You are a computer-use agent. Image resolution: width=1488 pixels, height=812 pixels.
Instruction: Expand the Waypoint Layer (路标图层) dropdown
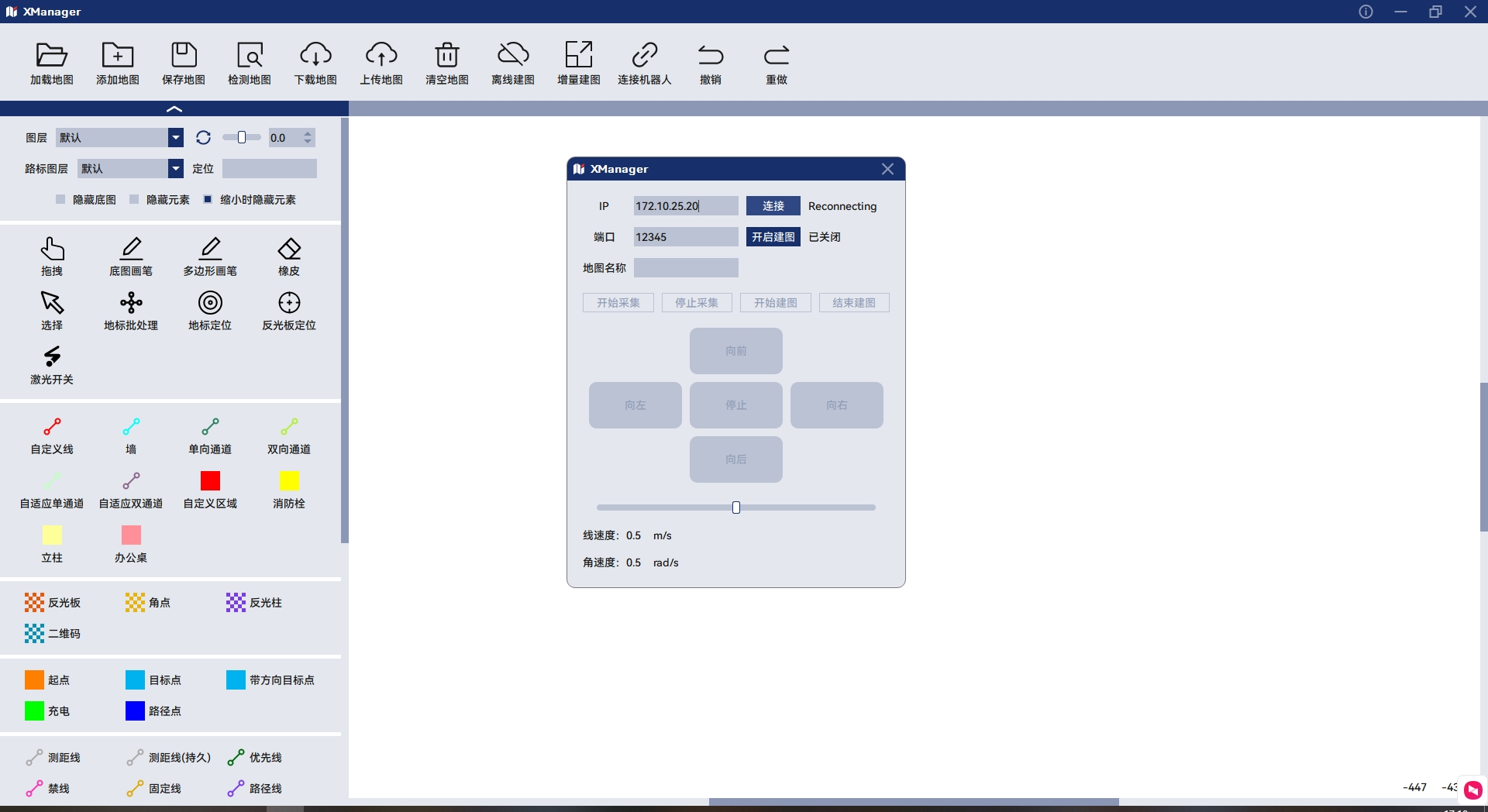pos(176,169)
